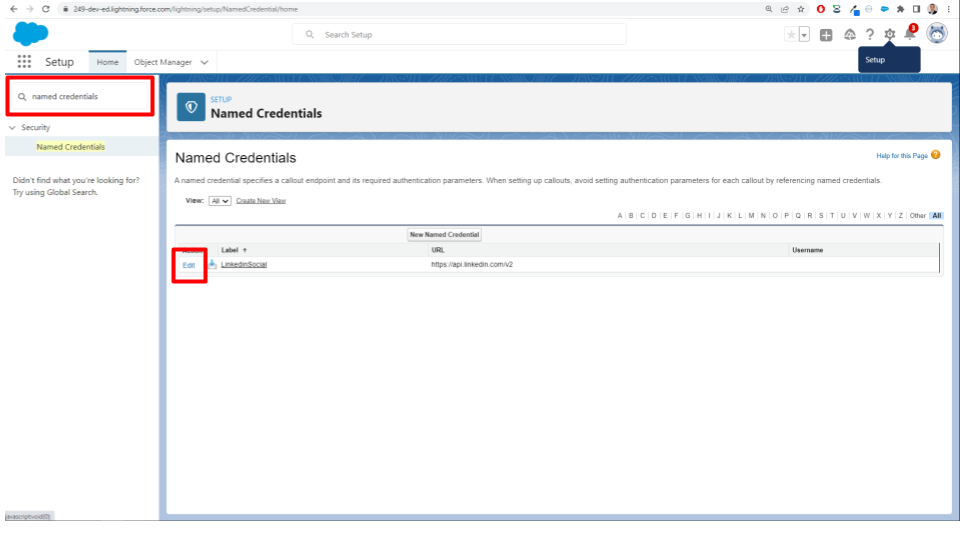Click the red Opera extension icon
This screenshot has height=540, width=960.
(821, 9)
